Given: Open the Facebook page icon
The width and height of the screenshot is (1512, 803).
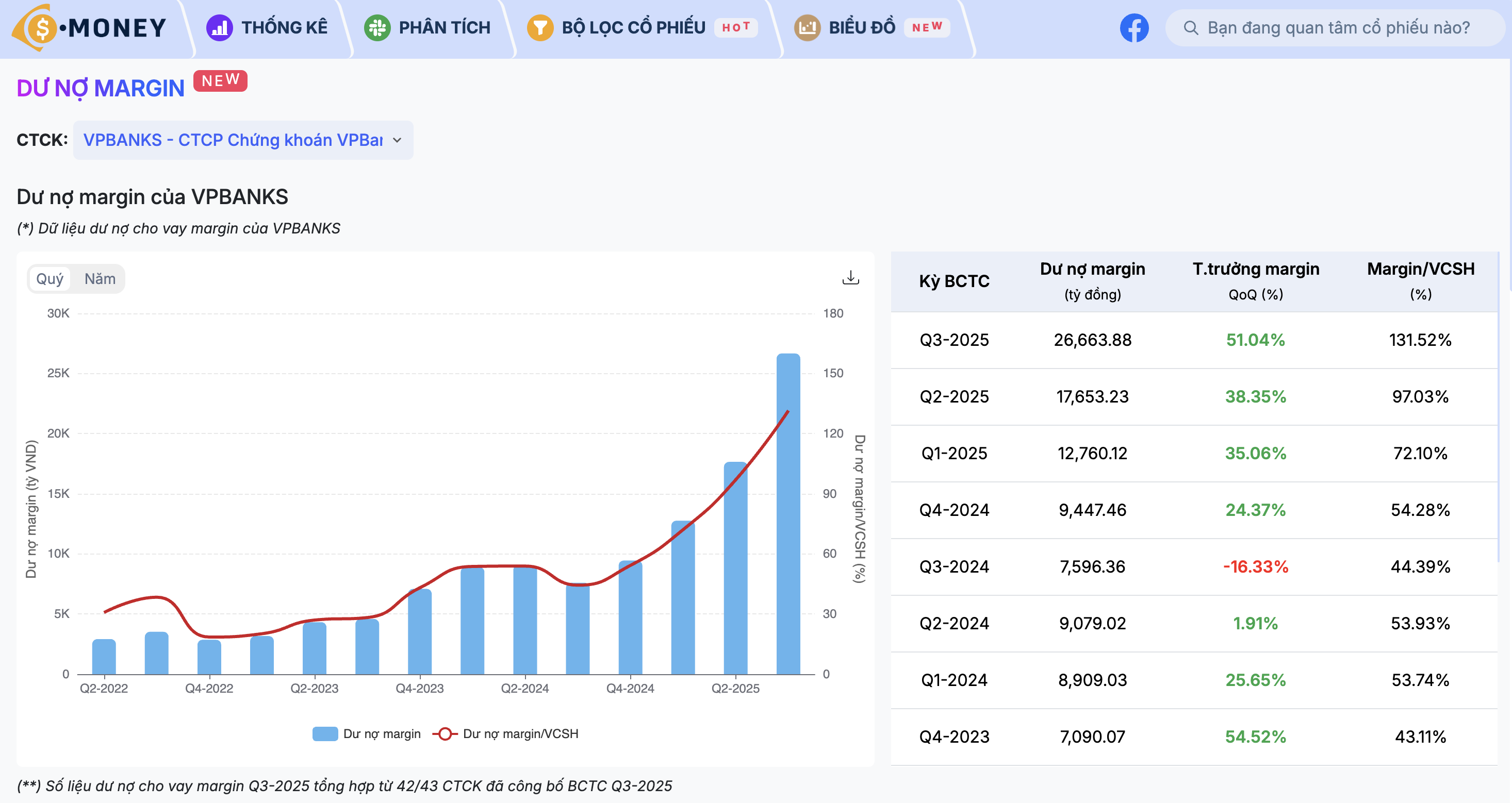Looking at the screenshot, I should click(1133, 27).
